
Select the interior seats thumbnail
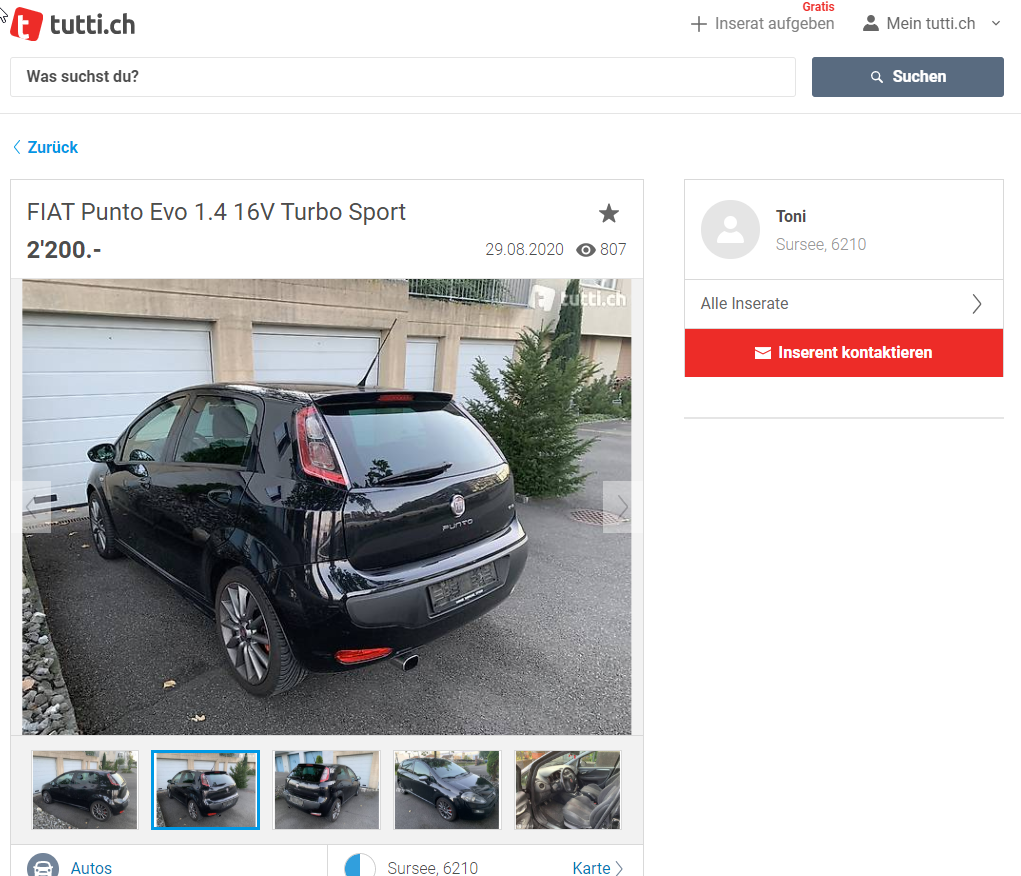point(568,789)
